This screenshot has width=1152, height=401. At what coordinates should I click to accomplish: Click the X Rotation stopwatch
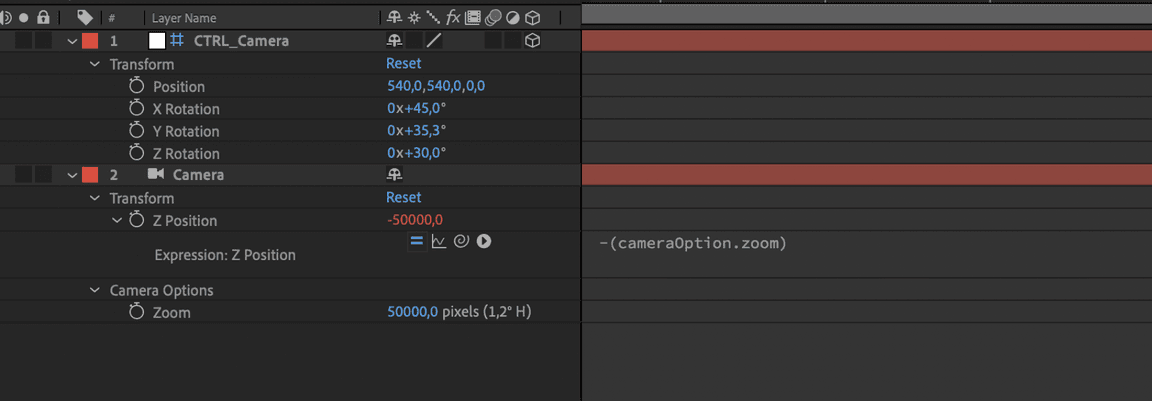pos(137,108)
